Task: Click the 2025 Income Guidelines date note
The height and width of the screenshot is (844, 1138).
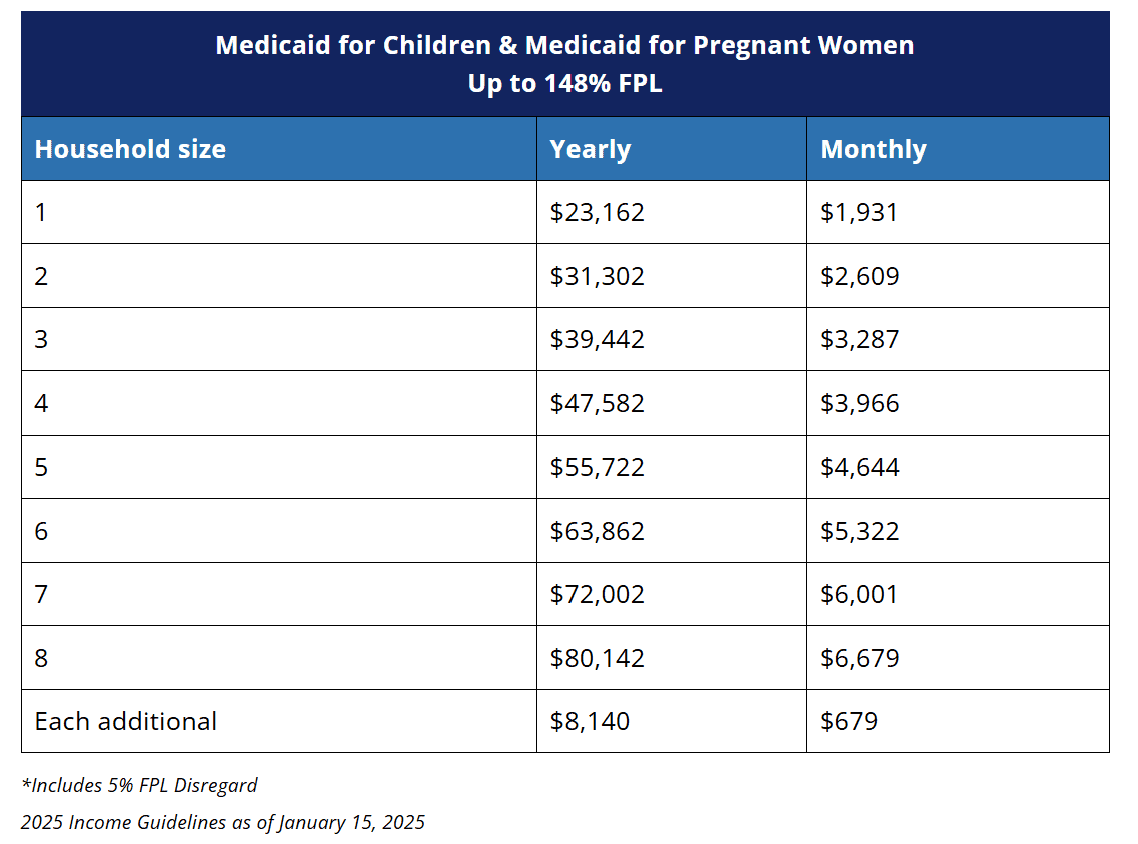Action: [222, 822]
